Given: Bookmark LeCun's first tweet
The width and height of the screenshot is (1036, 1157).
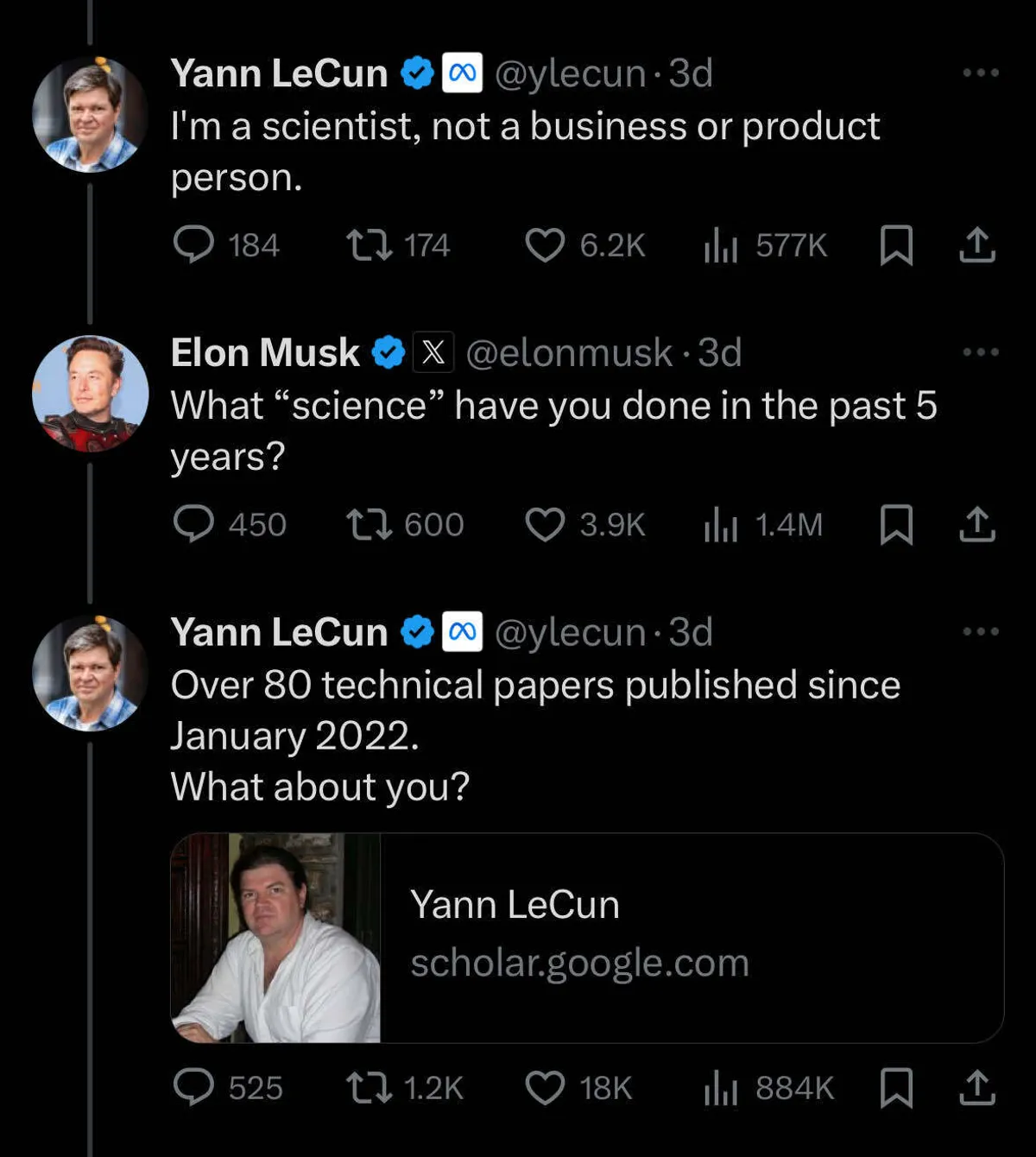Looking at the screenshot, I should pos(896,244).
